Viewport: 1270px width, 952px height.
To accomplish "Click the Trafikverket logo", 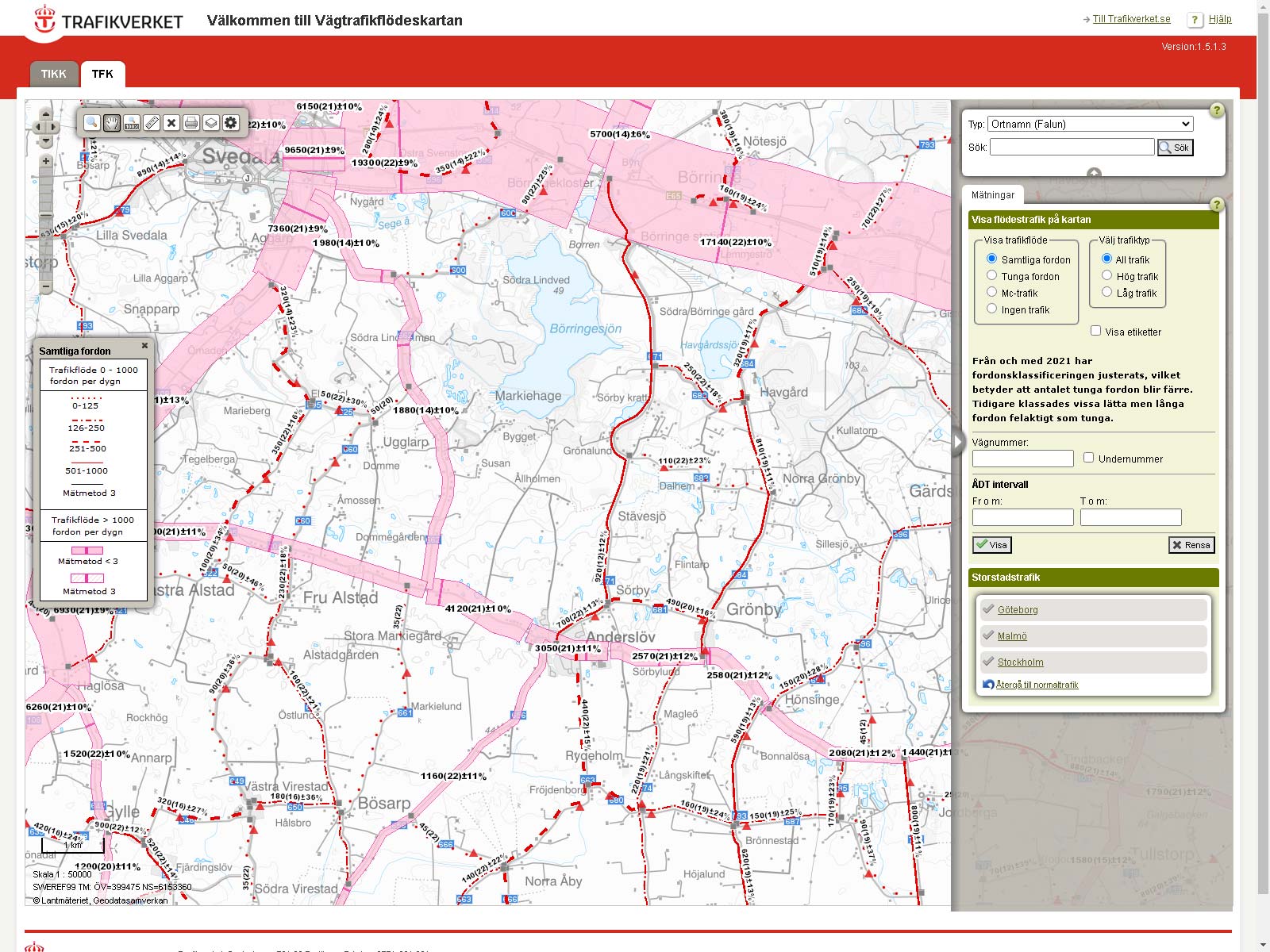I will coord(109,20).
